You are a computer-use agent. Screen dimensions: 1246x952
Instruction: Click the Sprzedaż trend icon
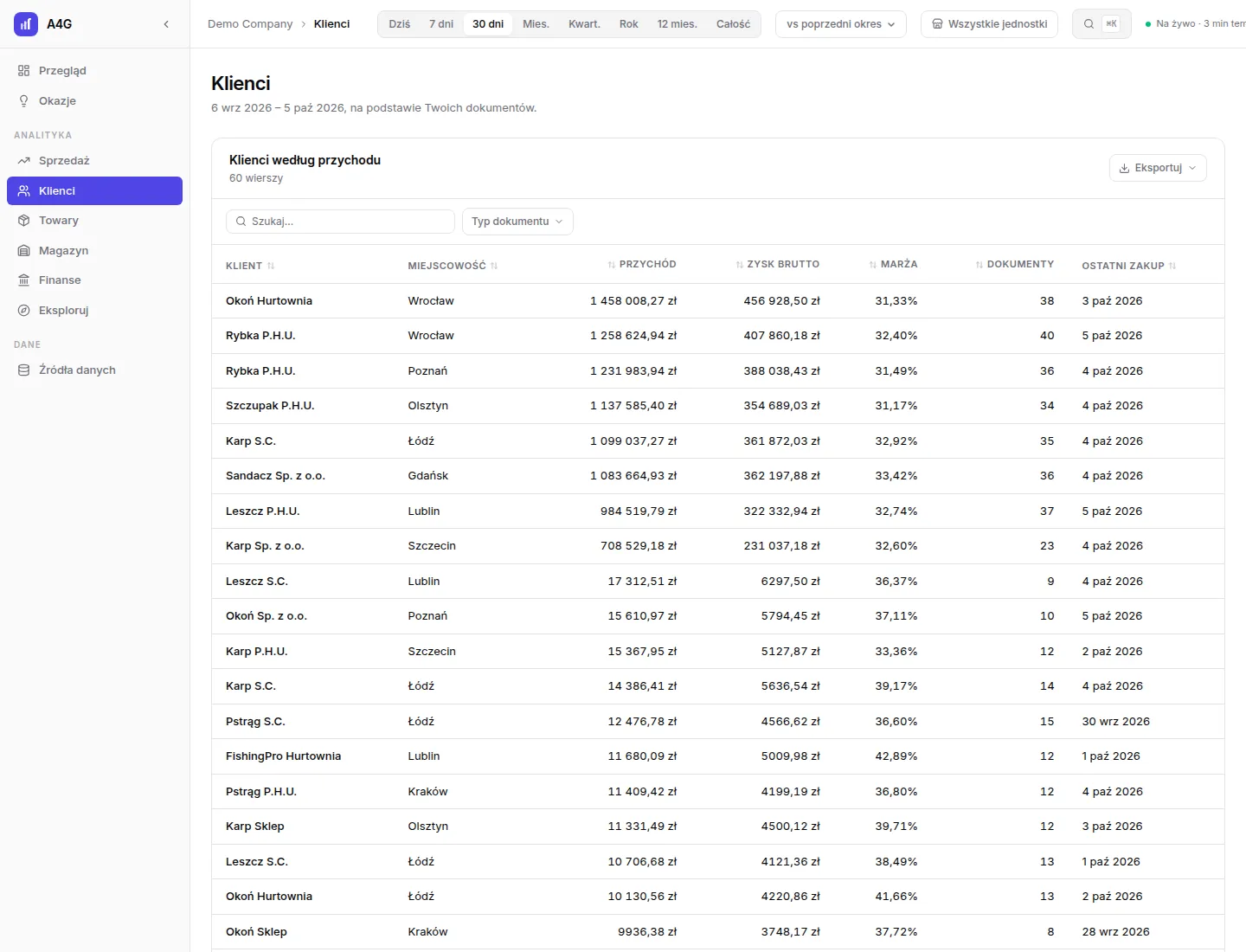click(24, 161)
